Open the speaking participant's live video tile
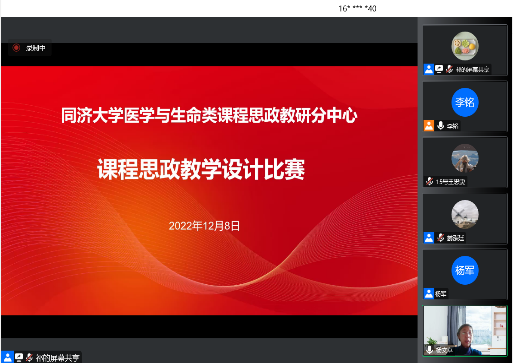The width and height of the screenshot is (513, 363). 465,331
